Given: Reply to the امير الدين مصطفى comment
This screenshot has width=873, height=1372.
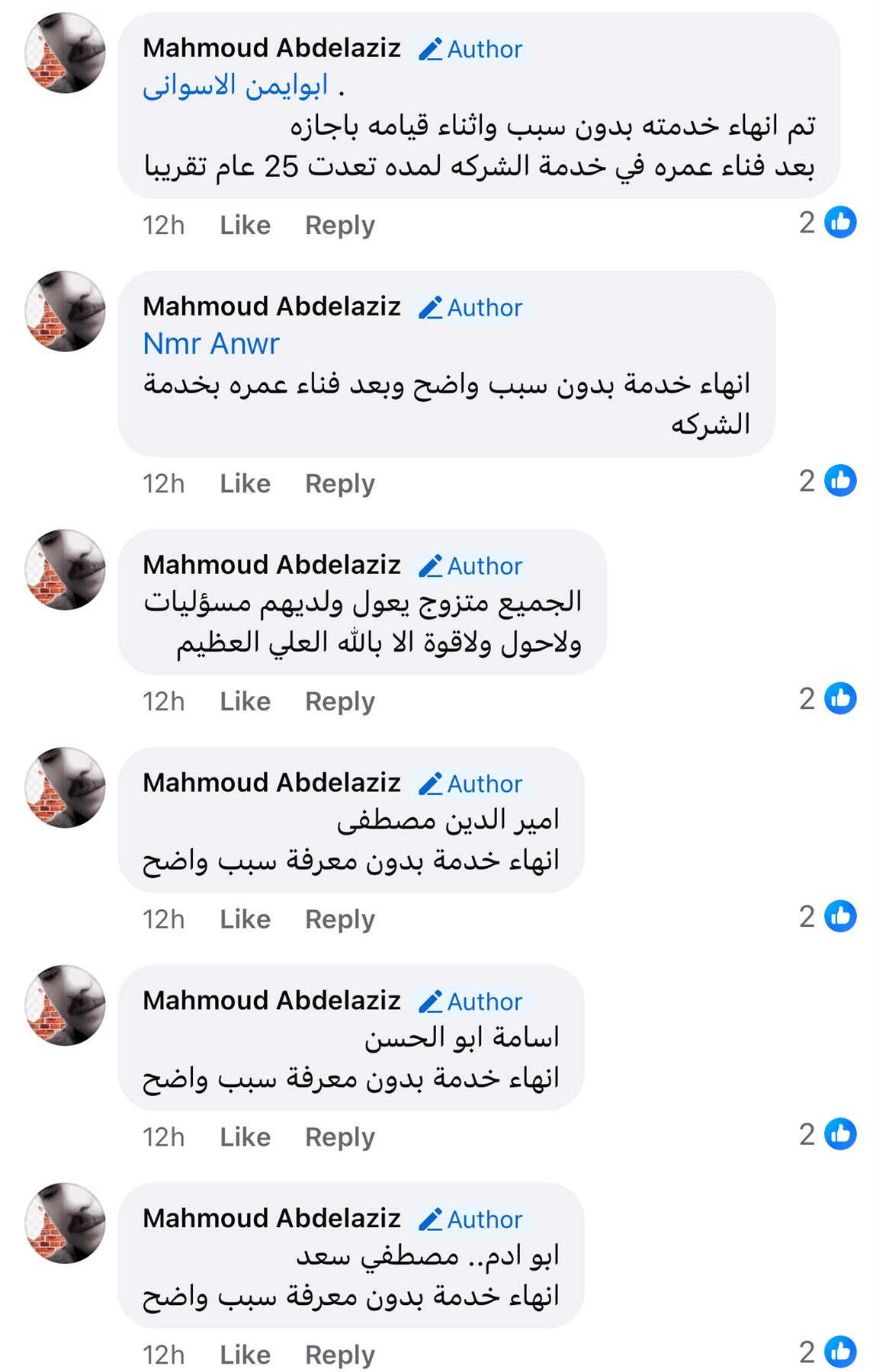Looking at the screenshot, I should 339,919.
